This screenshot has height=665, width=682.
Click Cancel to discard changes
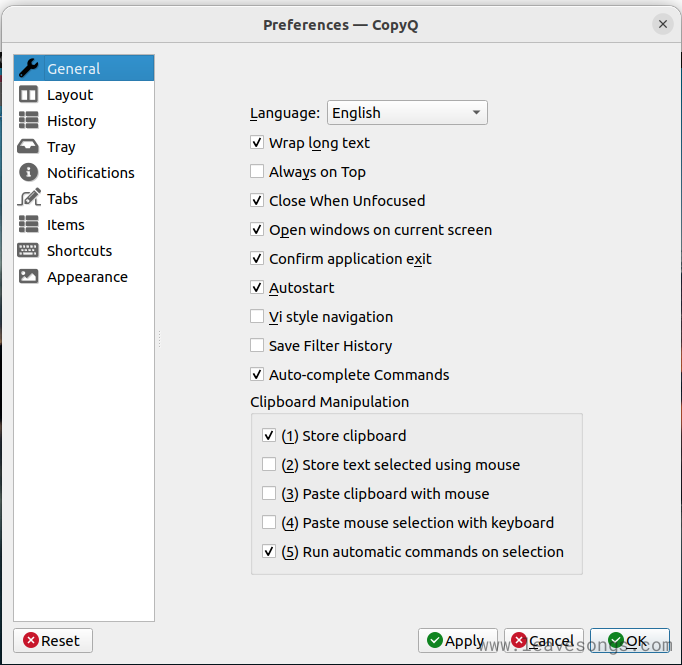coord(543,641)
